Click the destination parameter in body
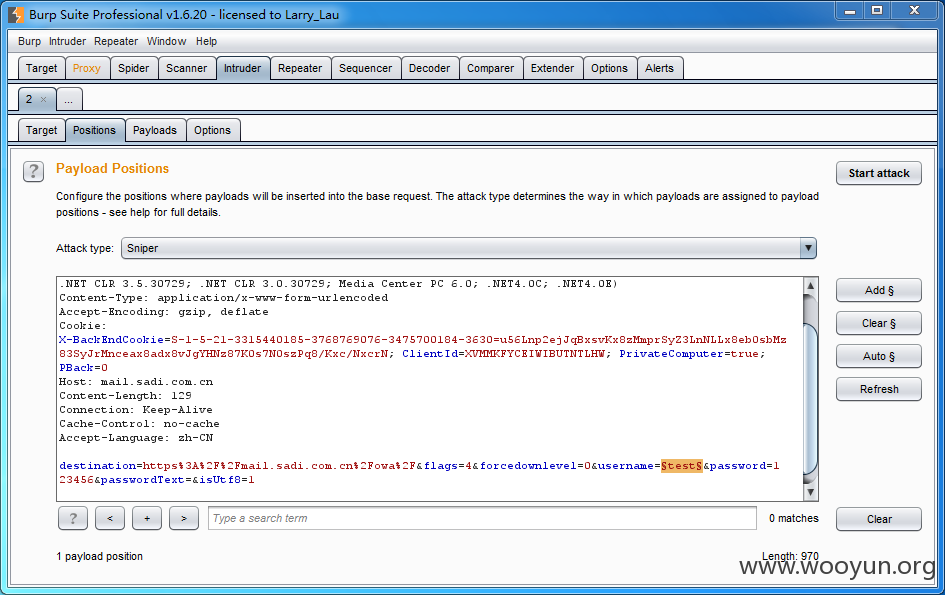Viewport: 945px width, 595px height. coord(98,465)
